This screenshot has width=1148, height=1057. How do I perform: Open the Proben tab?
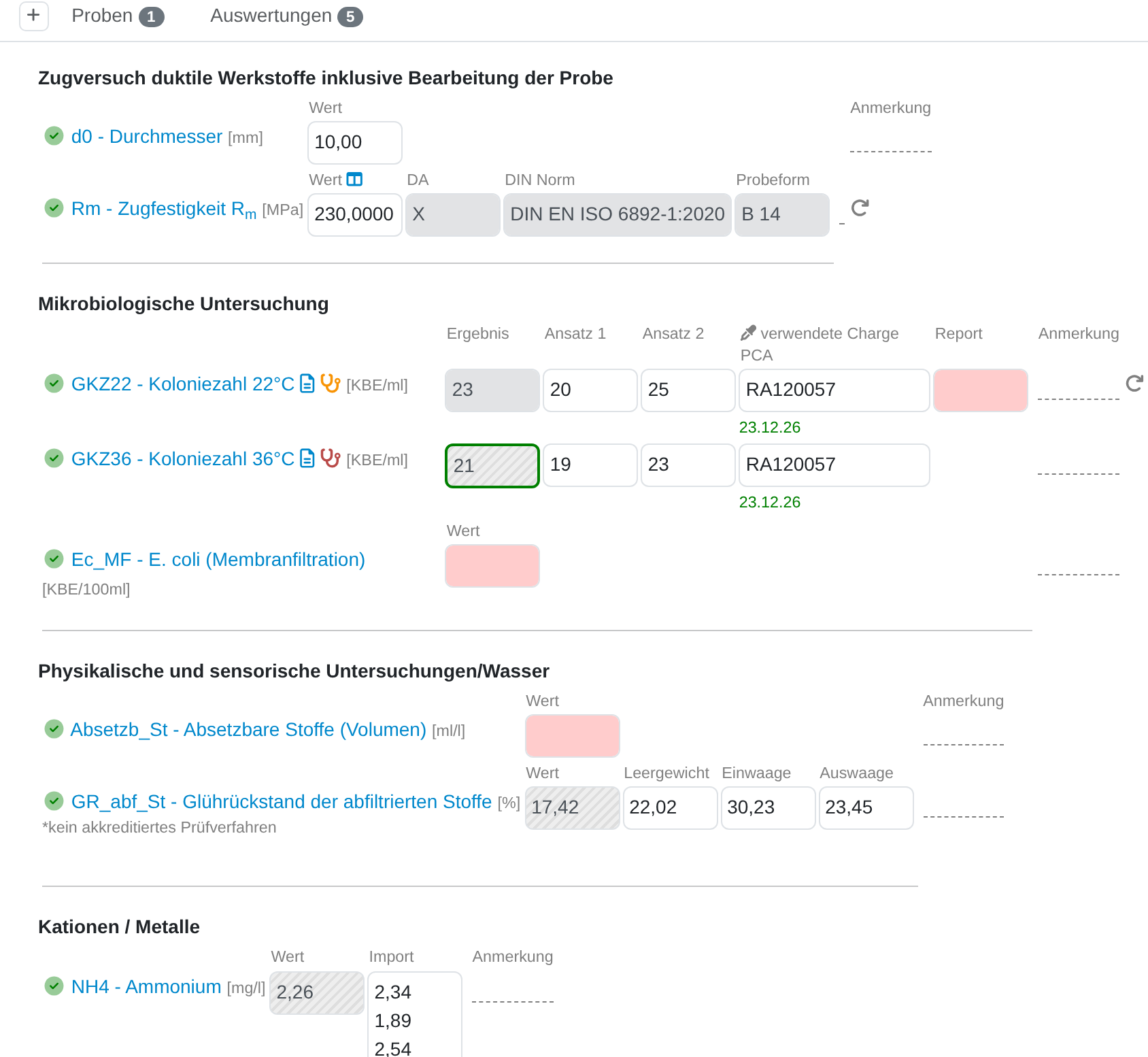point(118,16)
